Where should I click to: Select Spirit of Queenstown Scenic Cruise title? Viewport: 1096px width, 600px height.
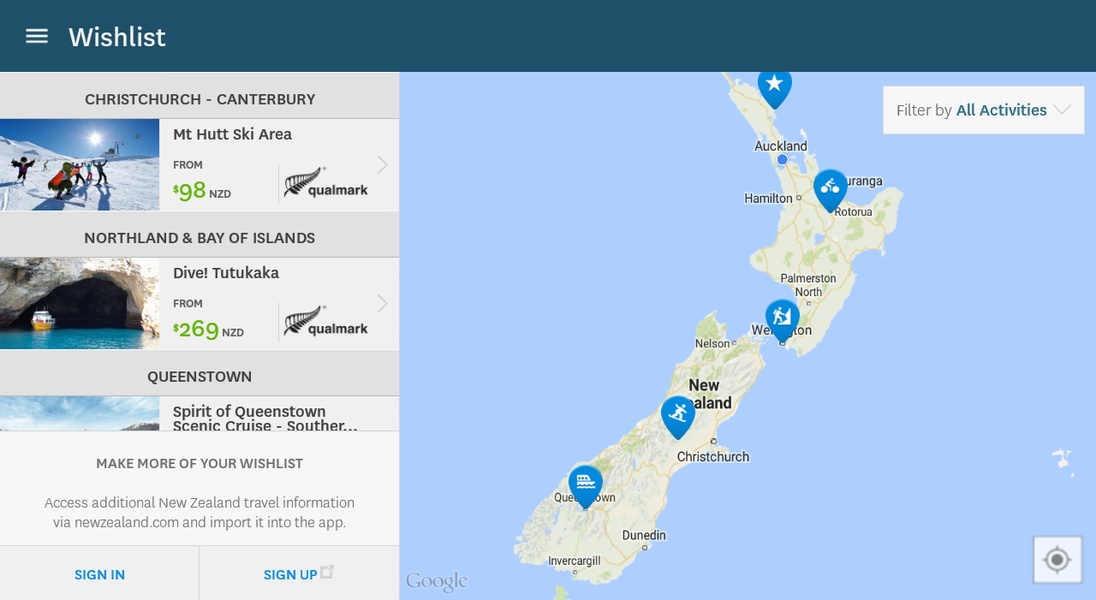pos(266,418)
